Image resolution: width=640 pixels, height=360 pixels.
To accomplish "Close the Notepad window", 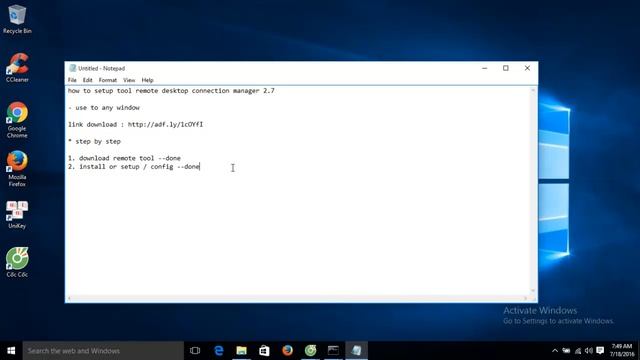I will pos(527,68).
